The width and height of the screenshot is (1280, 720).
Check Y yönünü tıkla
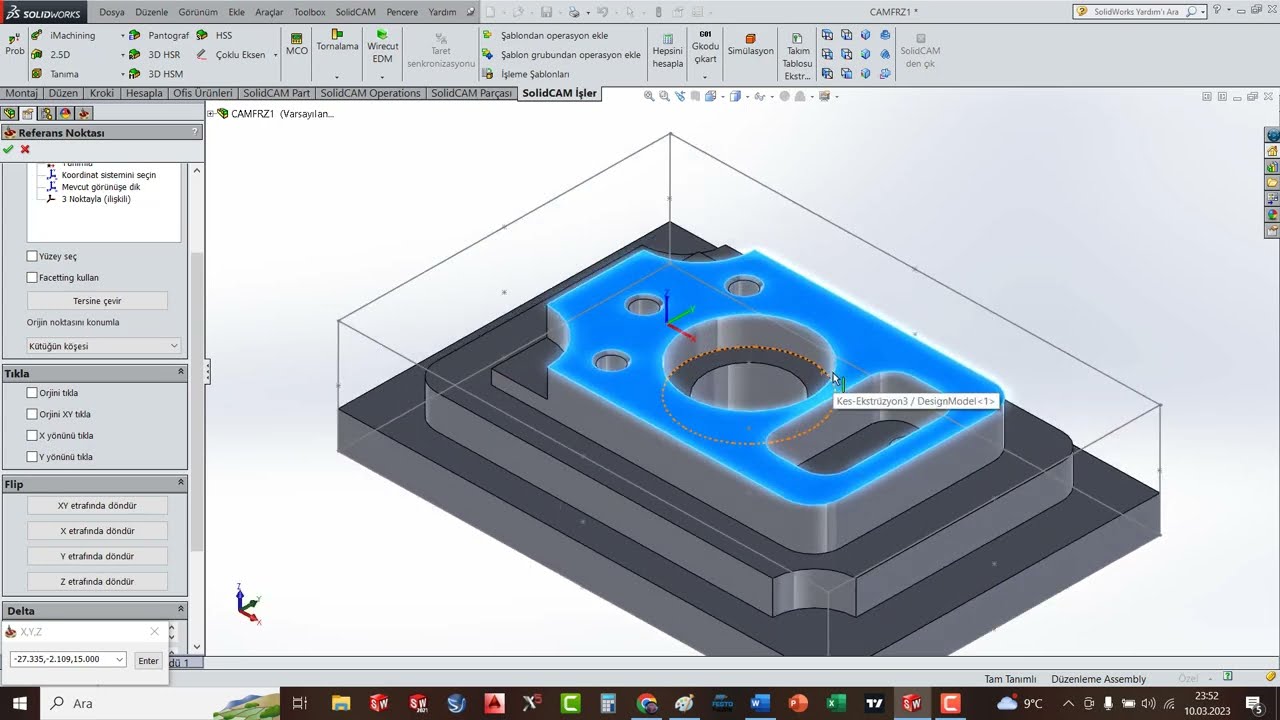point(32,456)
